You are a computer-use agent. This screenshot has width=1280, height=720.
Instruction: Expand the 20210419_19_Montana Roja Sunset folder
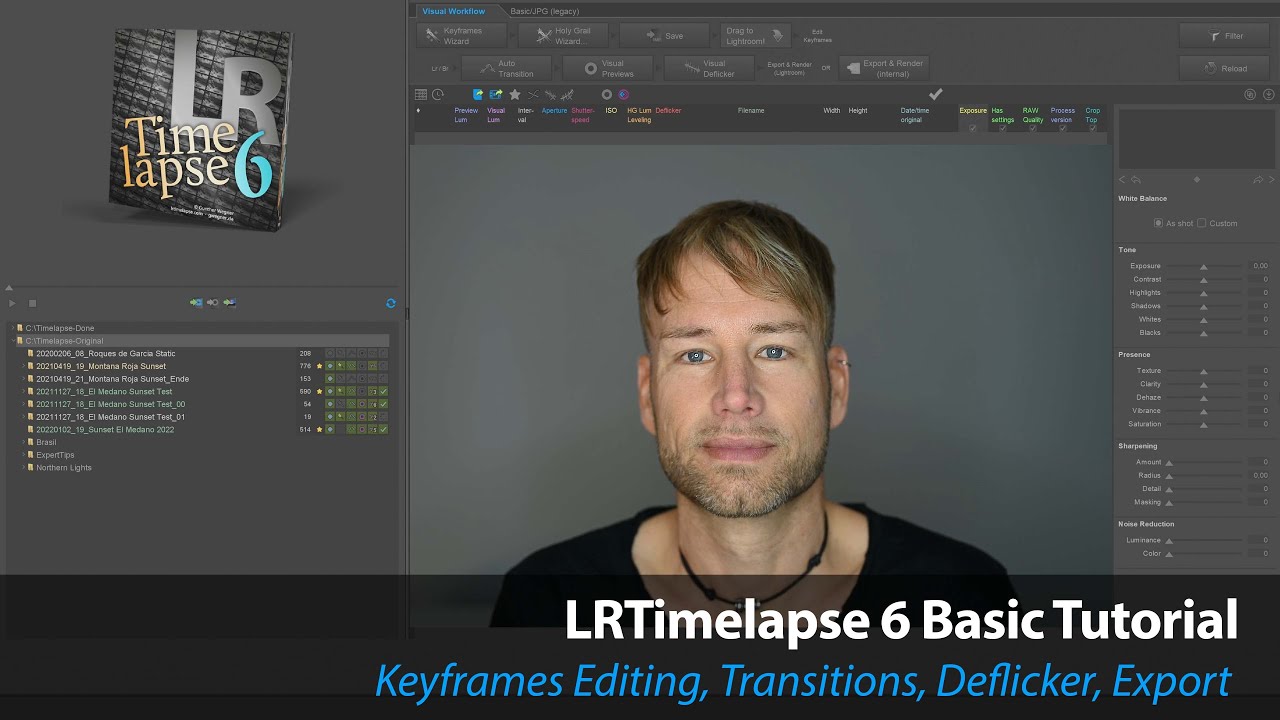coord(23,366)
